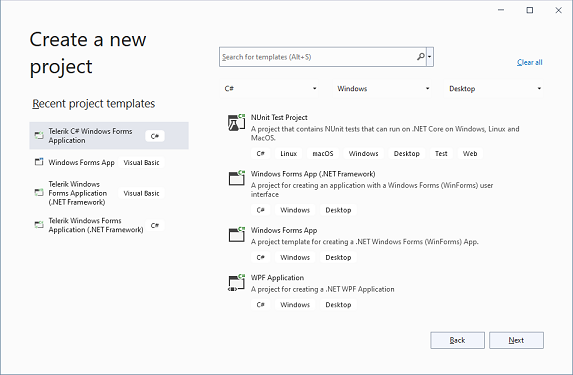Click the WPF Application template icon
This screenshot has width=573, height=375.
[x=236, y=283]
